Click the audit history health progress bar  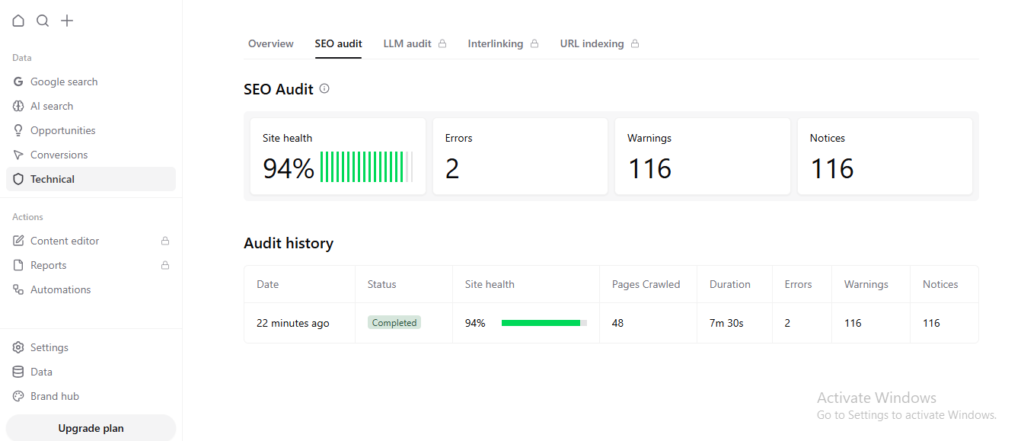click(543, 323)
